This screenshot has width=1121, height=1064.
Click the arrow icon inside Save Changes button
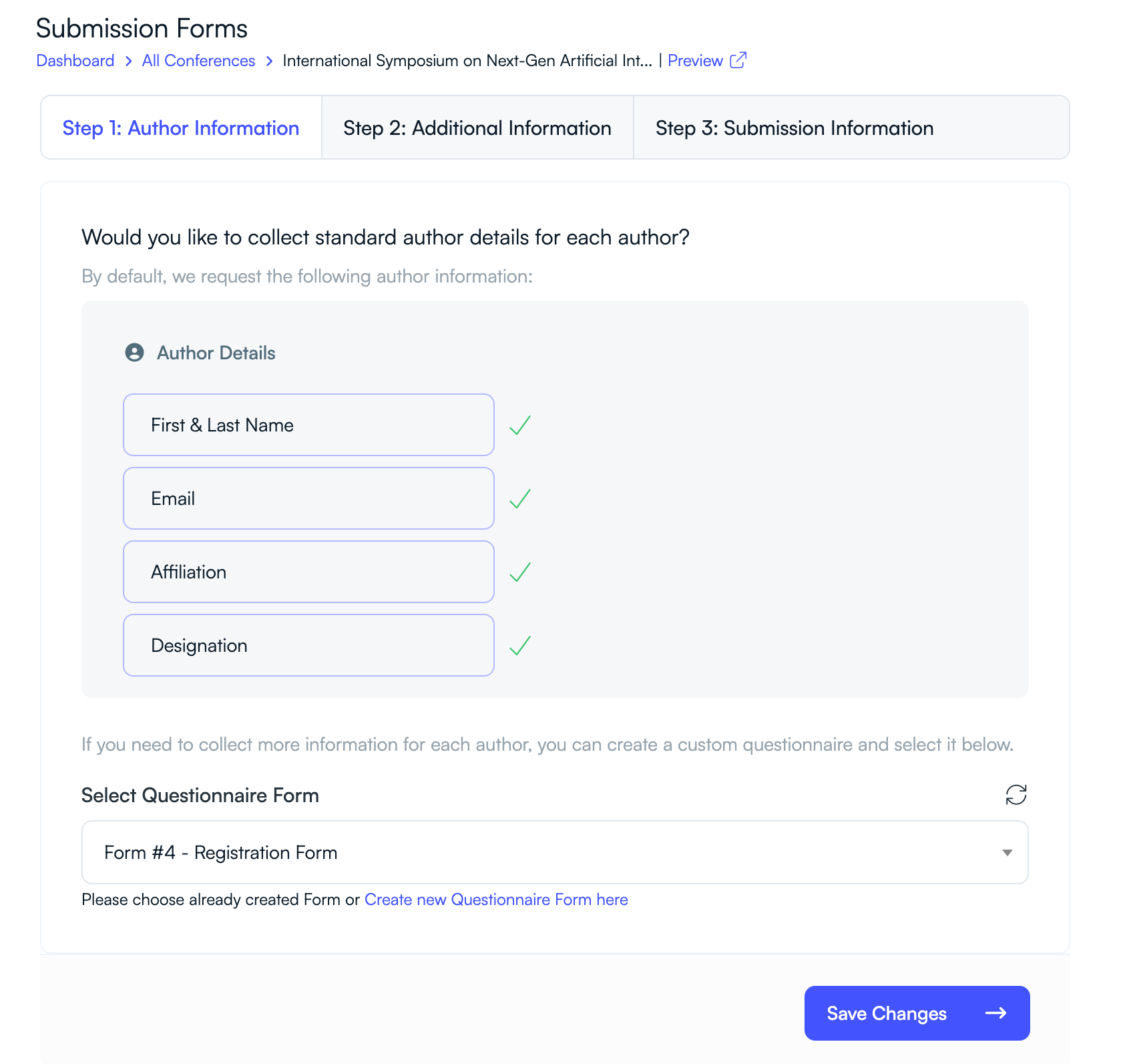pyautogui.click(x=996, y=1013)
